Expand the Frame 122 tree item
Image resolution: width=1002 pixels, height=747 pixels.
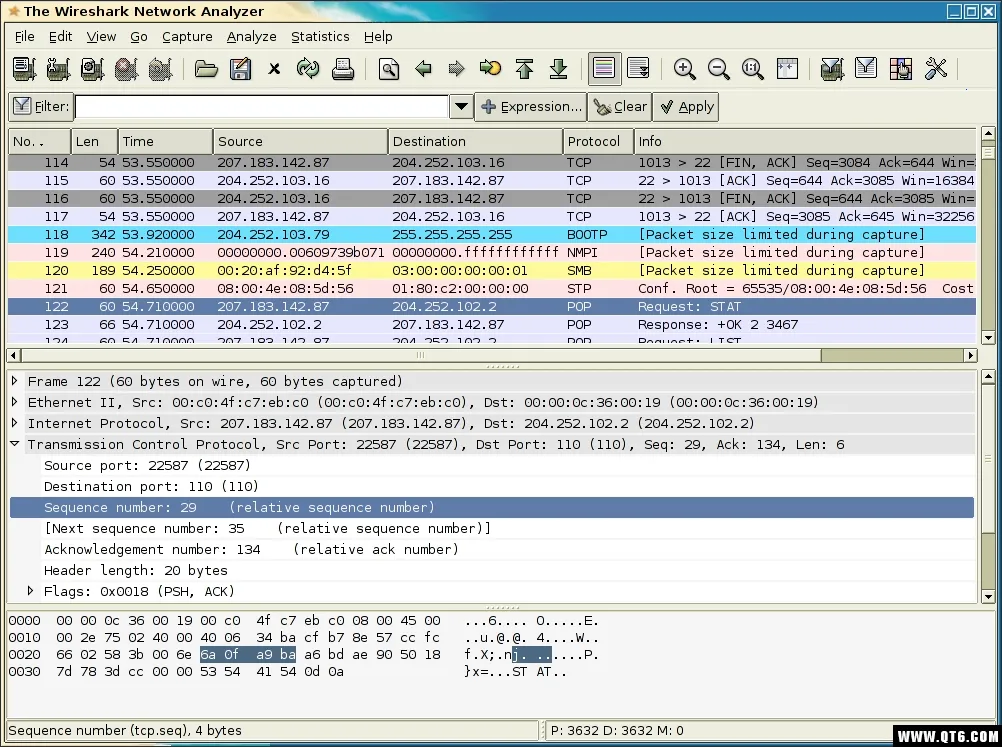click(x=13, y=381)
